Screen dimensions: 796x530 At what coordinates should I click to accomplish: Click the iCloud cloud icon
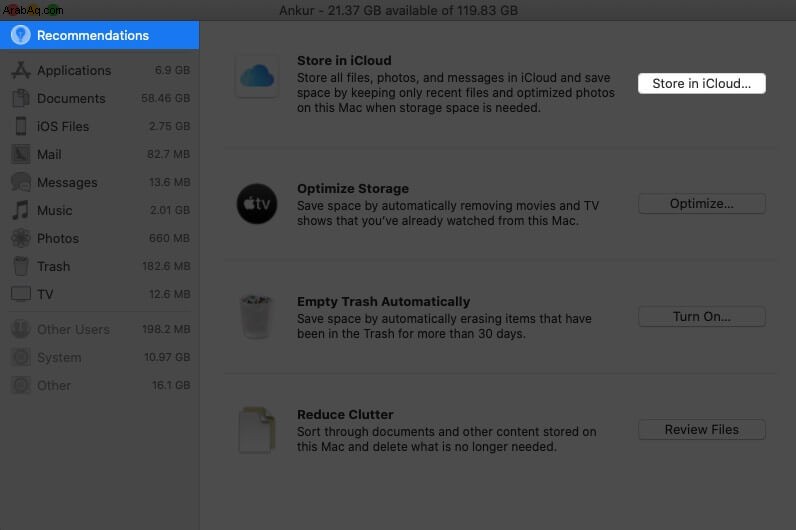coord(257,76)
